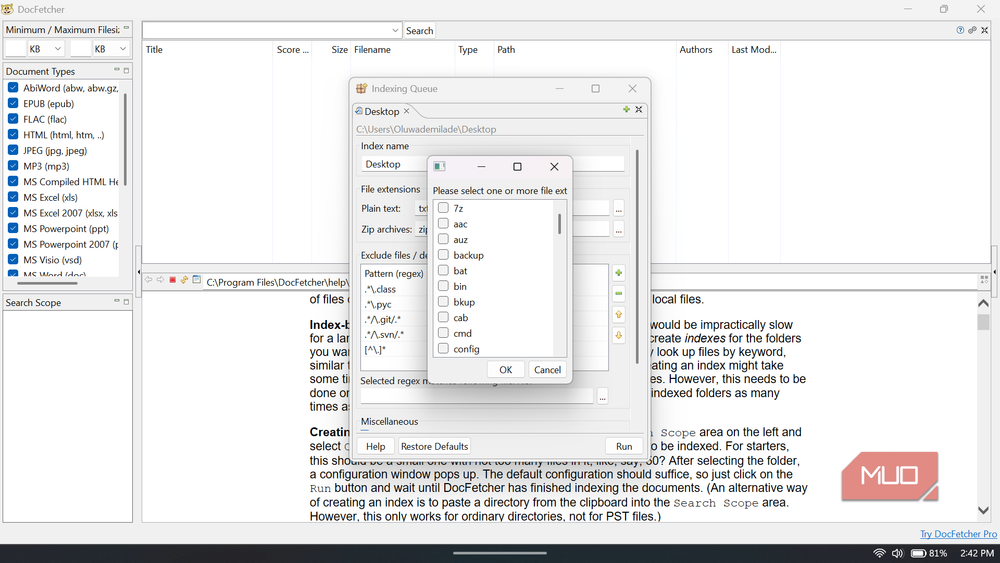Uncheck the AbiWord document type

(13, 87)
